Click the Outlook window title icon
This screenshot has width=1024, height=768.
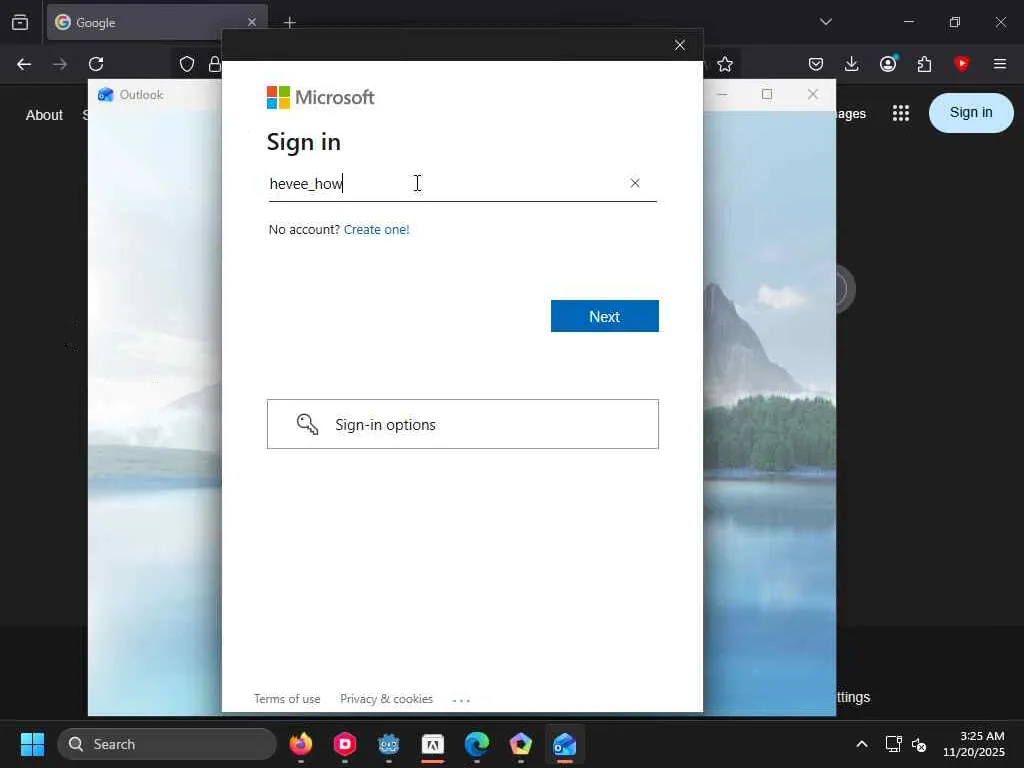(106, 95)
